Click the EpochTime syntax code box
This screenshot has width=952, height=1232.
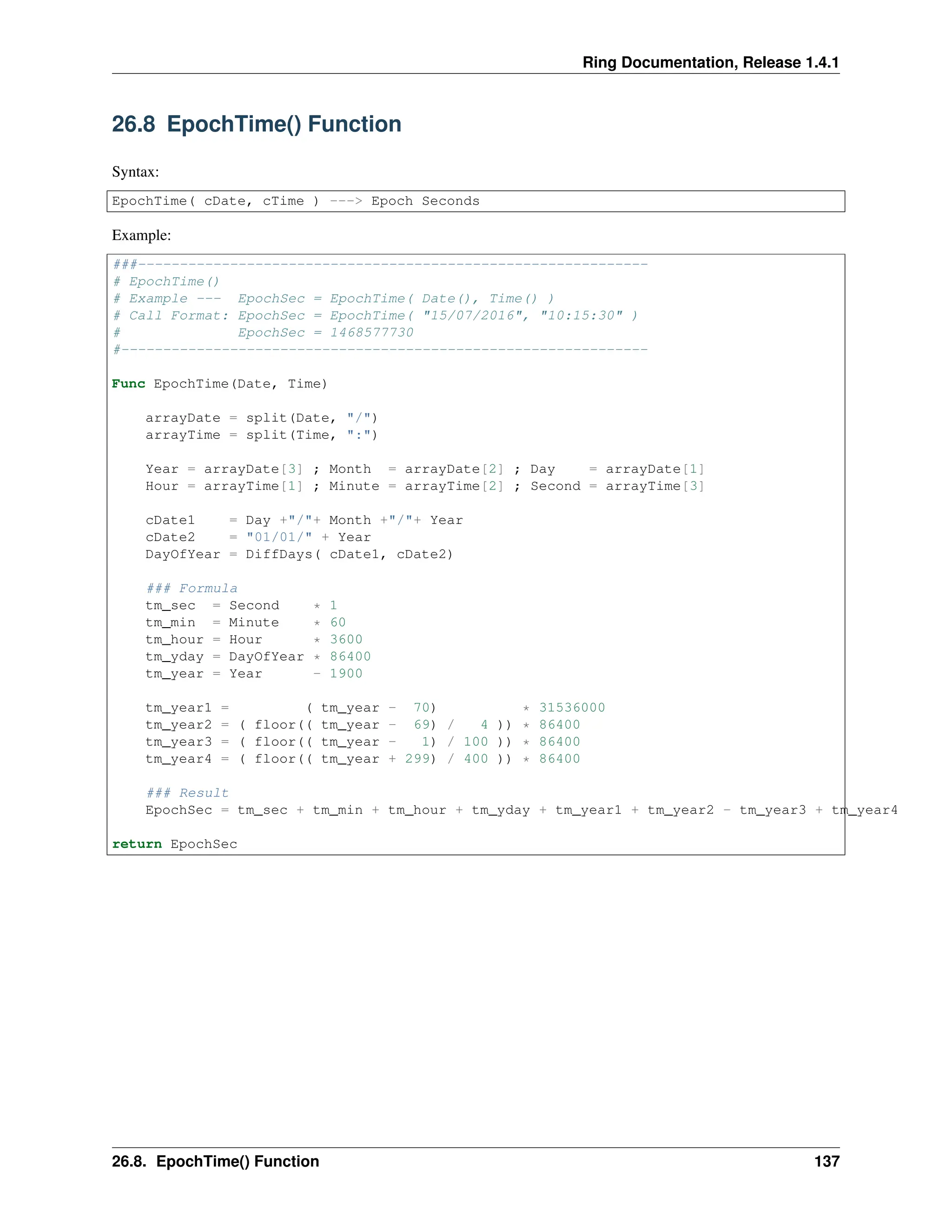[475, 201]
